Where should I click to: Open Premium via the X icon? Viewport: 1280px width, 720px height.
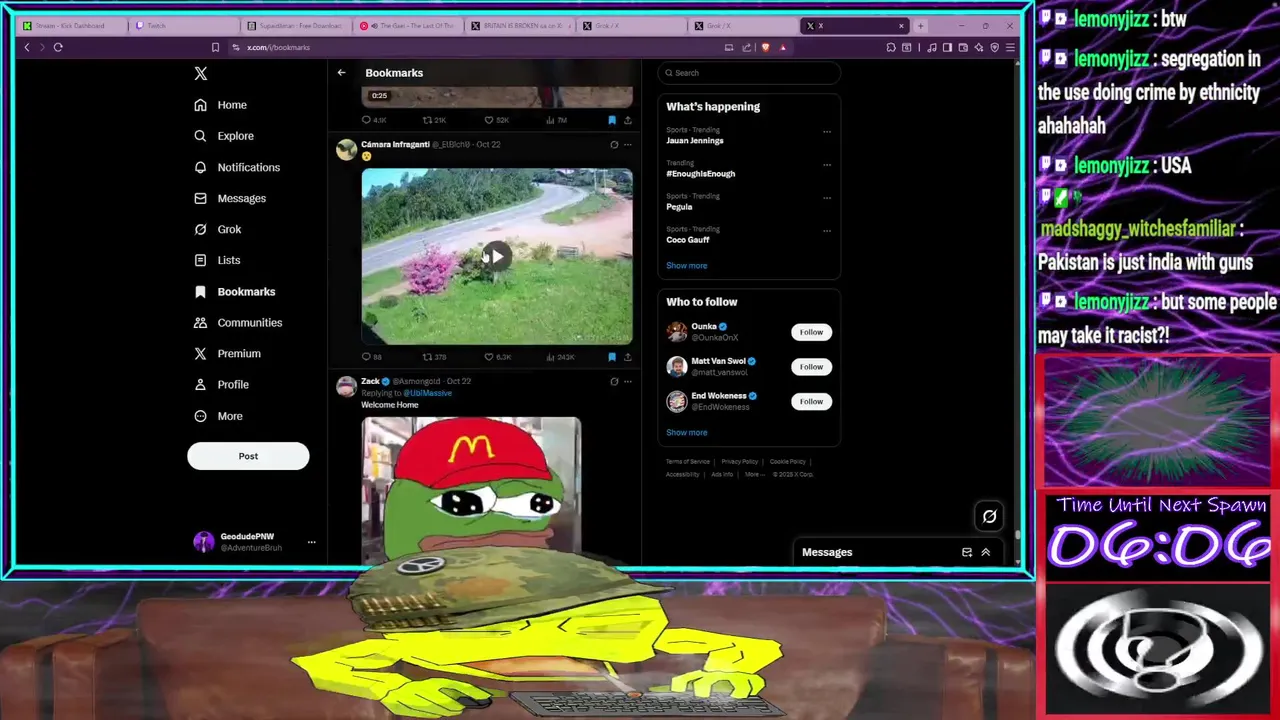click(x=201, y=353)
